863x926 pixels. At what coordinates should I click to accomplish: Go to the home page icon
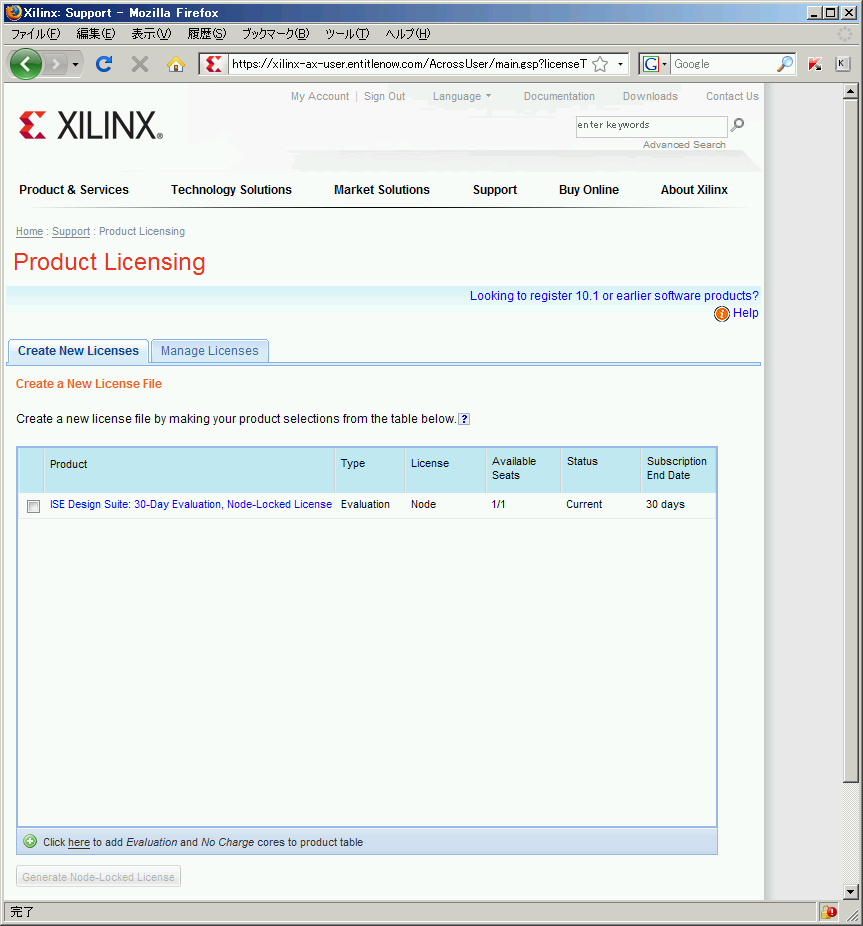[175, 64]
